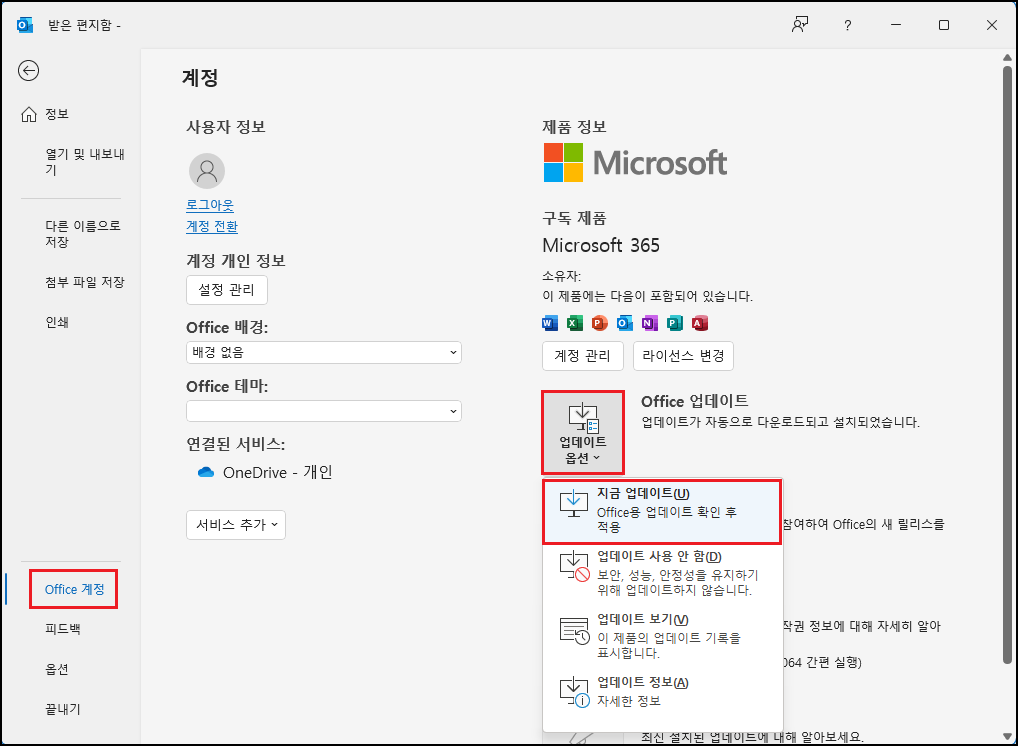Viewport: 1018px width, 746px height.
Task: Click the Microsoft 365 product name
Action: click(x=601, y=245)
